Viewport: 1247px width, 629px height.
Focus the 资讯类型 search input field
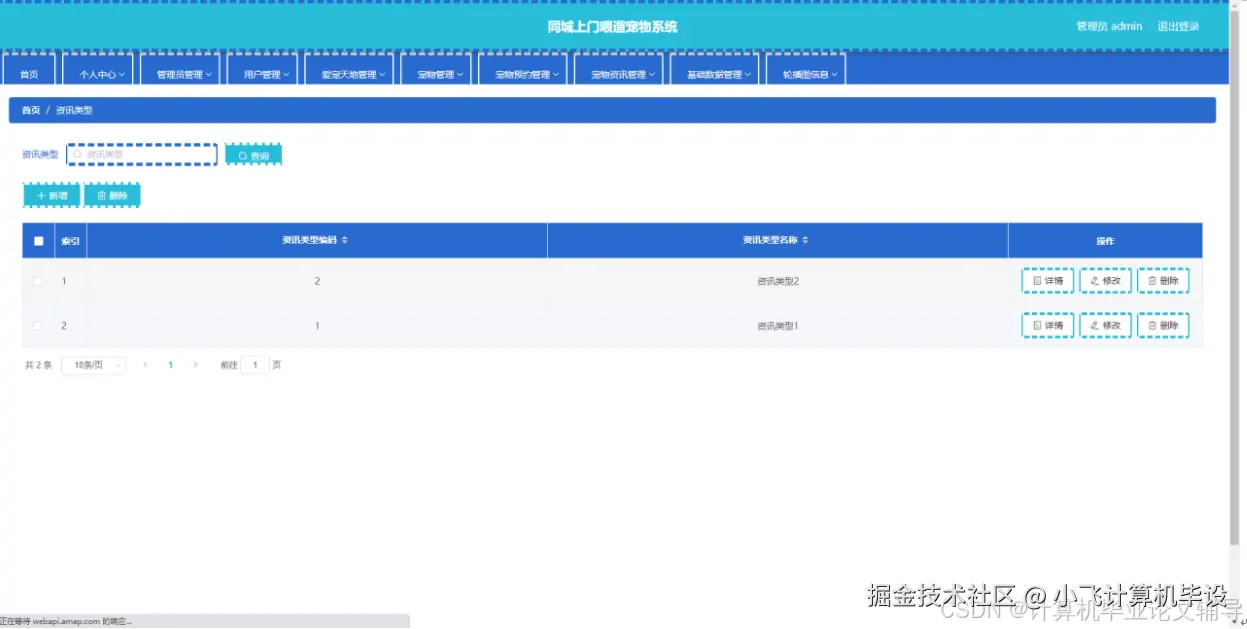[142, 154]
